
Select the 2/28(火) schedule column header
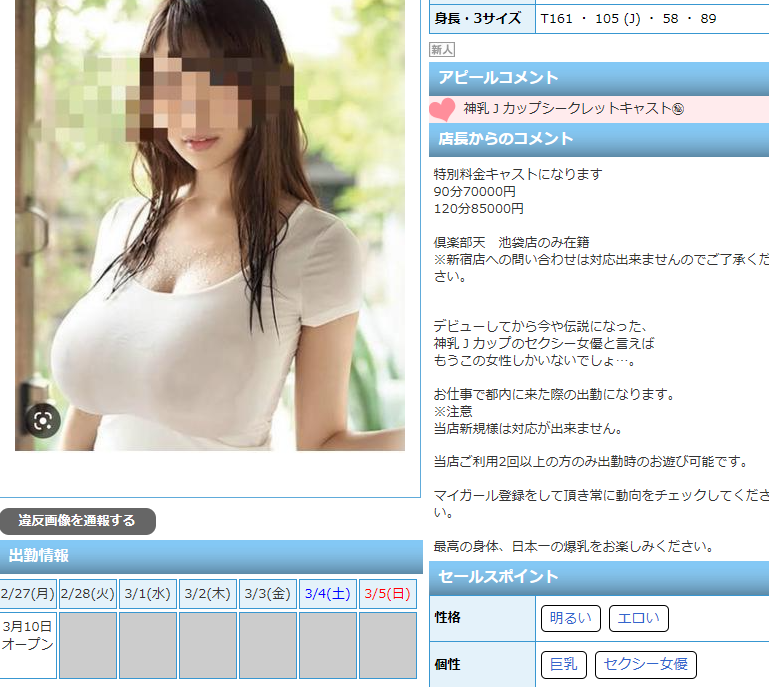click(x=88, y=594)
